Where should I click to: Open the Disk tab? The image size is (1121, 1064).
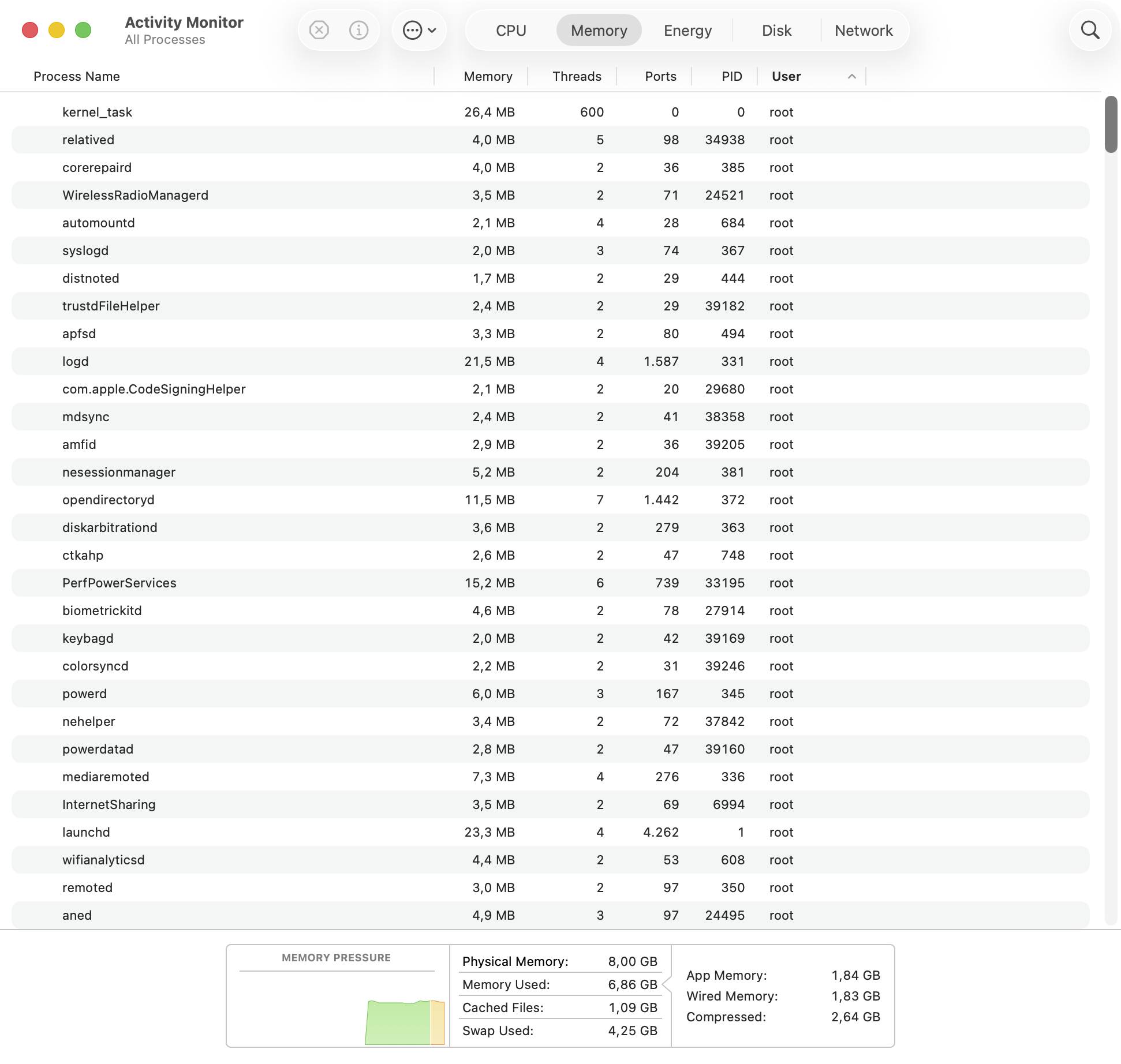tap(776, 31)
